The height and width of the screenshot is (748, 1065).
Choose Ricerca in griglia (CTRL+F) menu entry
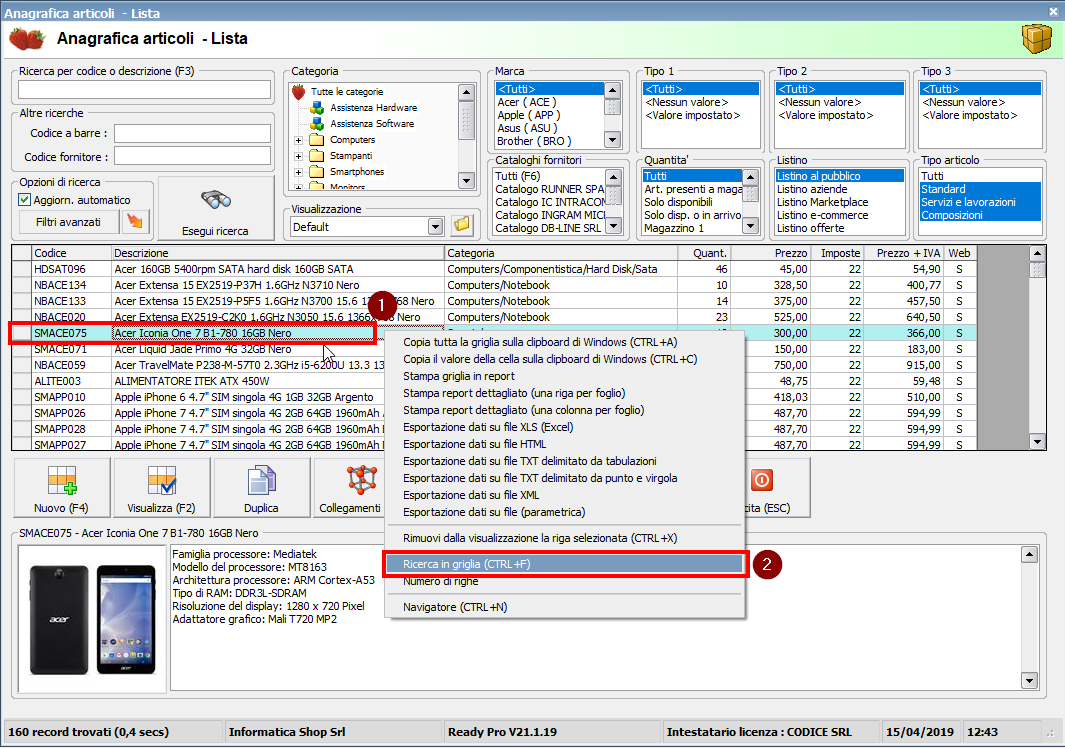tap(565, 564)
